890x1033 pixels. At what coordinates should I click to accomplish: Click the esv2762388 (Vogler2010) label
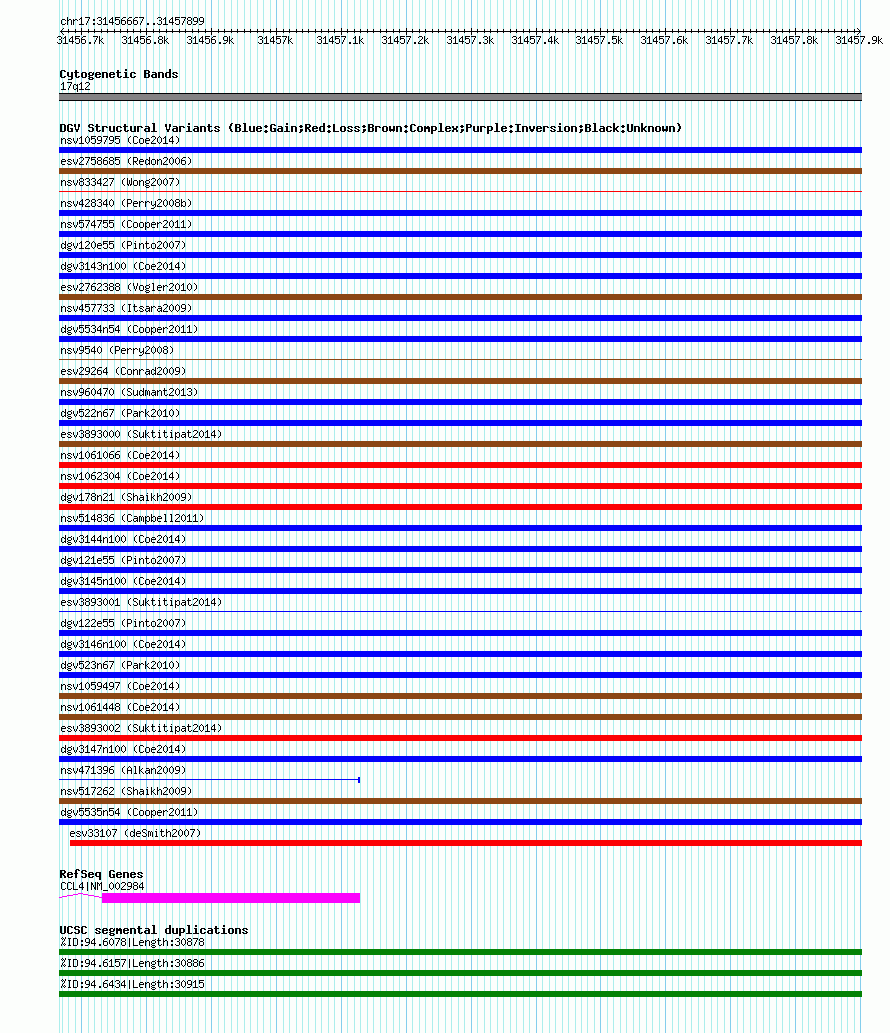(129, 287)
